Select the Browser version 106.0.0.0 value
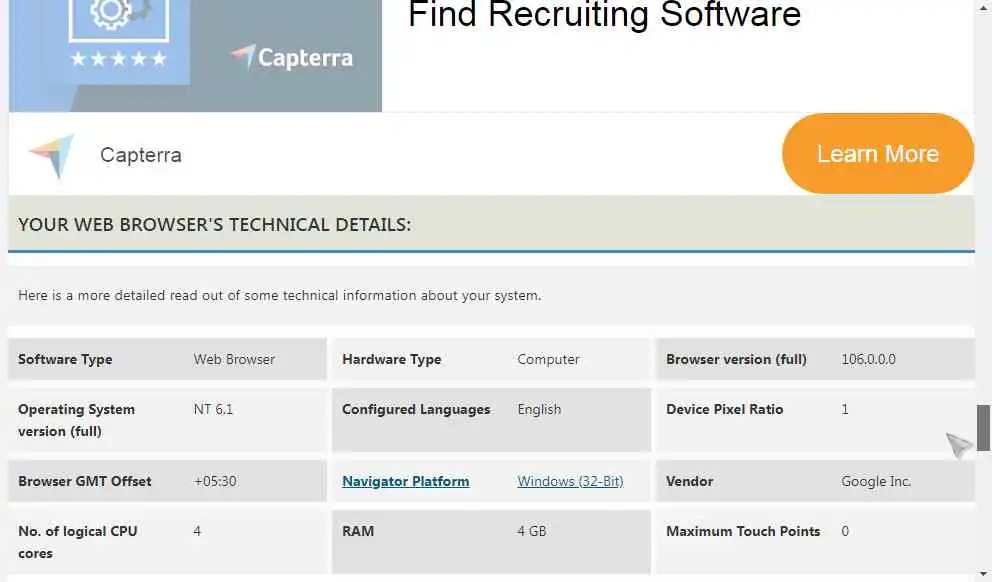 pyautogui.click(x=868, y=359)
